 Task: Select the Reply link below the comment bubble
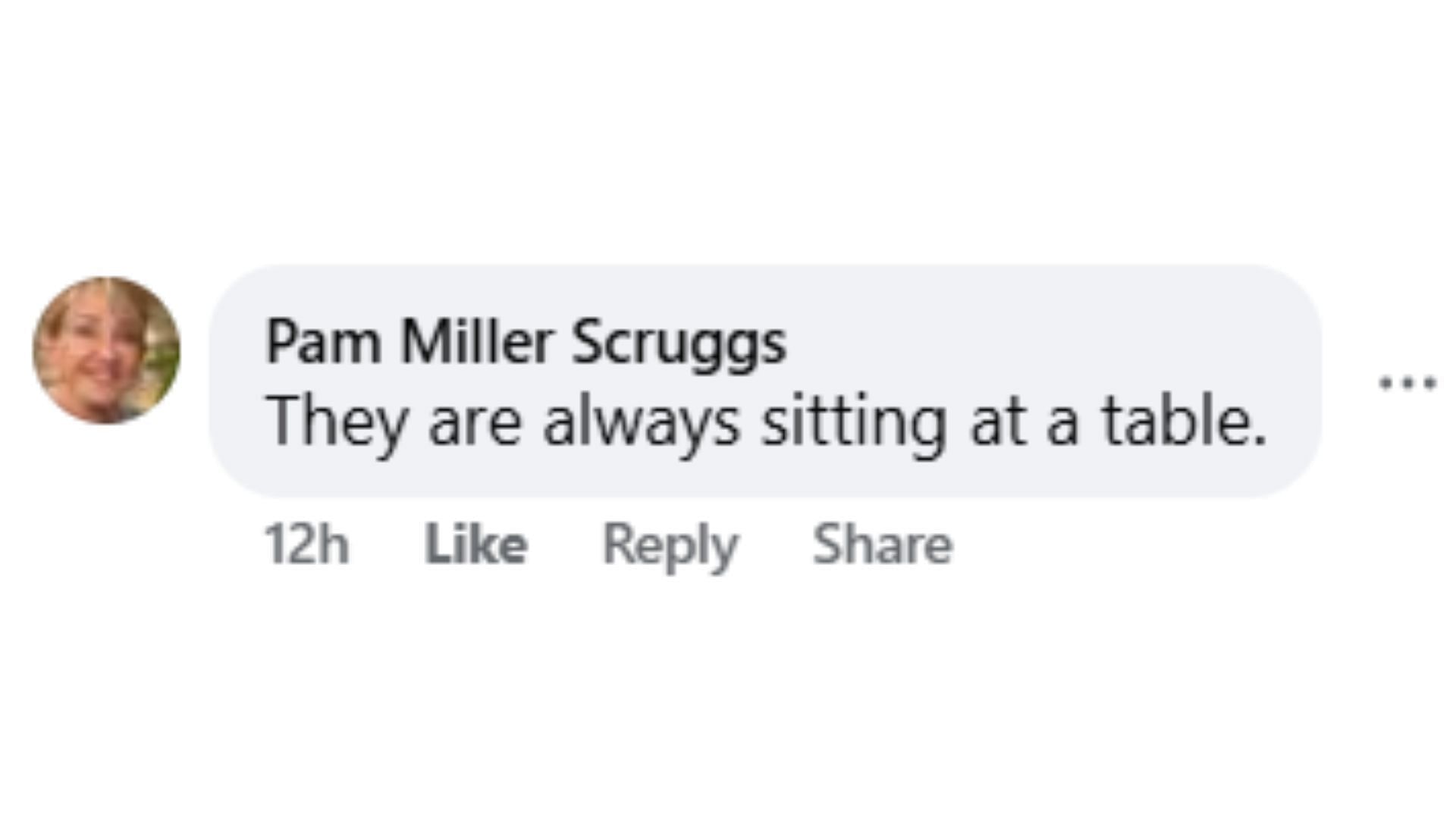click(x=670, y=544)
